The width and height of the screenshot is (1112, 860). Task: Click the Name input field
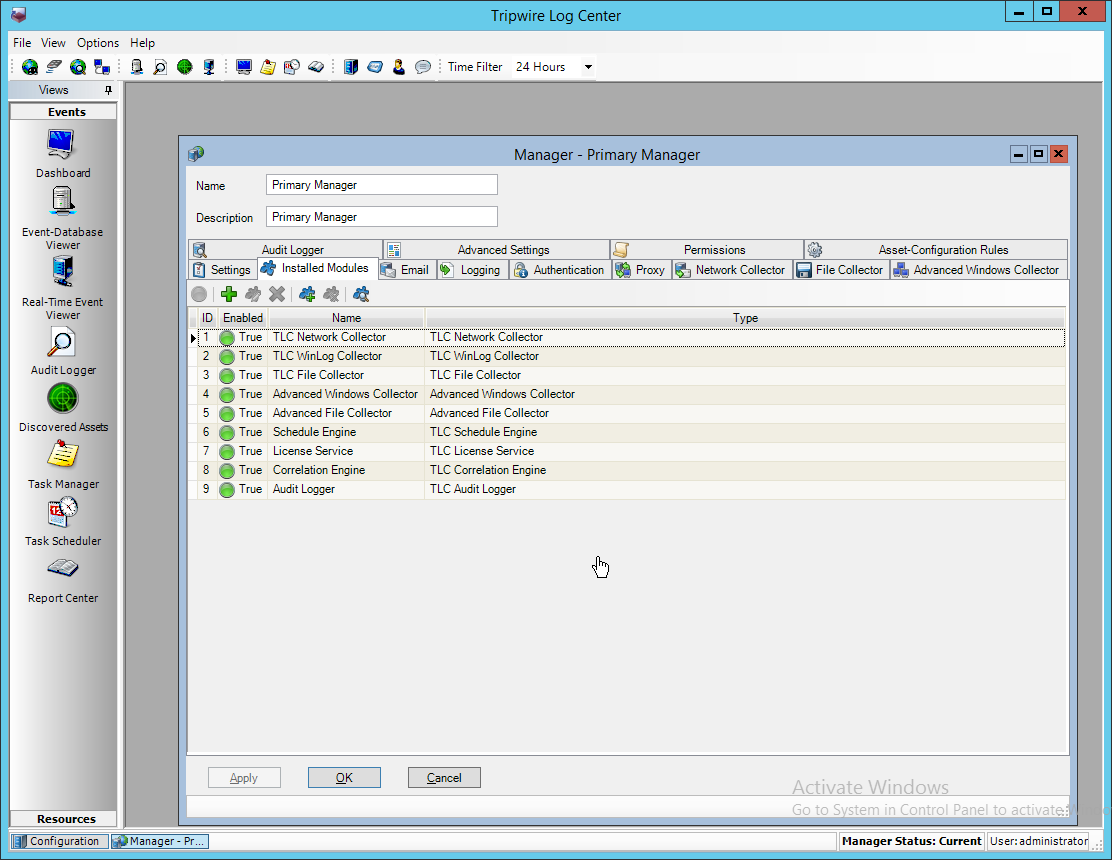point(382,184)
